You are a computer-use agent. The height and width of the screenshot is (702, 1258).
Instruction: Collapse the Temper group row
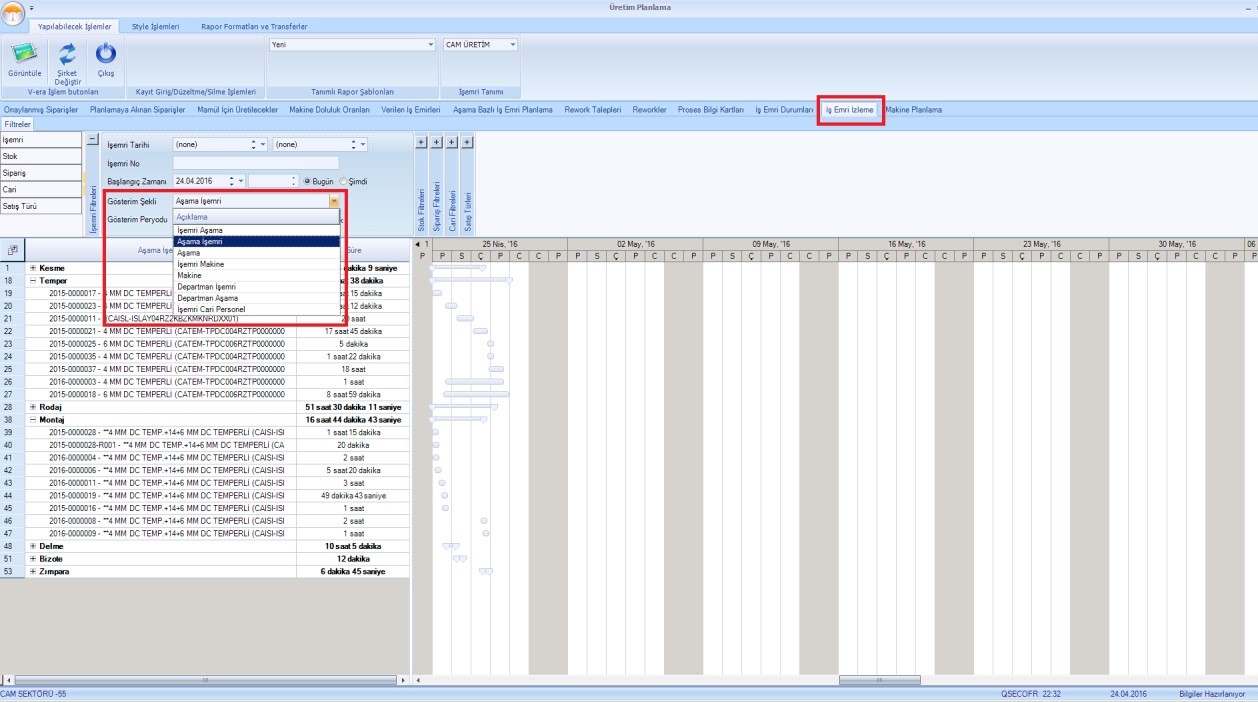coord(33,281)
